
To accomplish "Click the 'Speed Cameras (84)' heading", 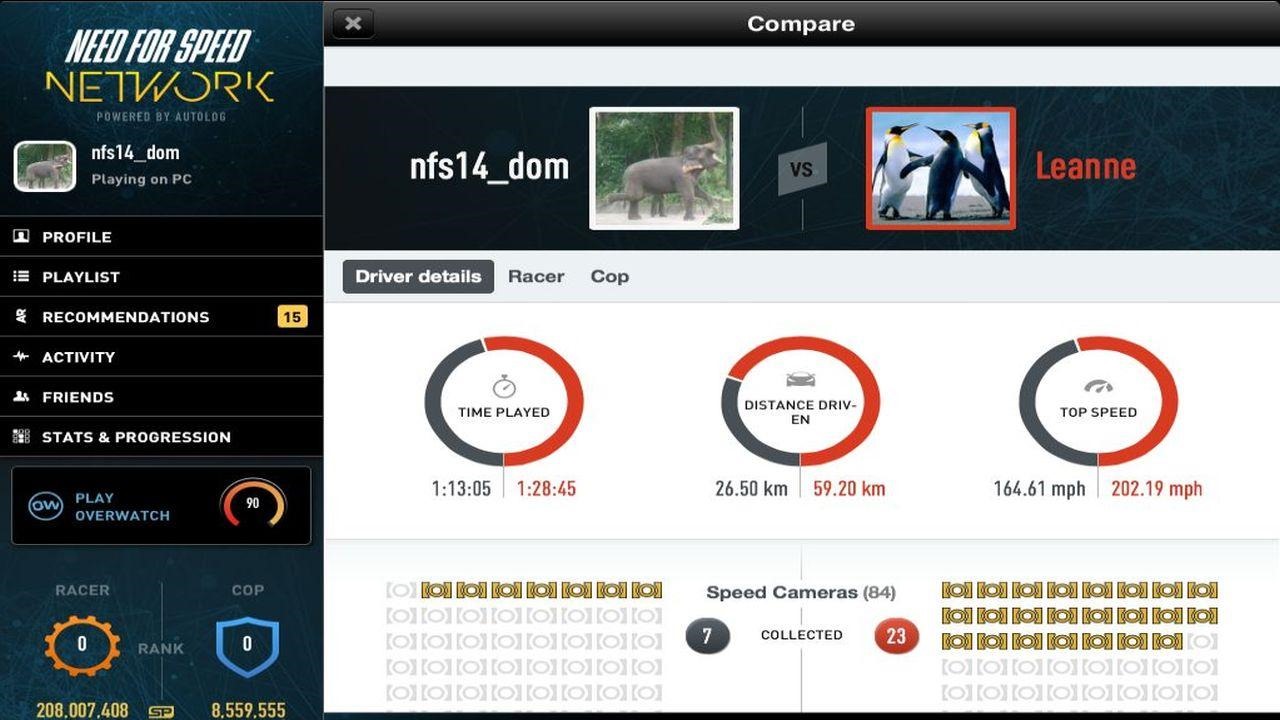I will tap(801, 592).
